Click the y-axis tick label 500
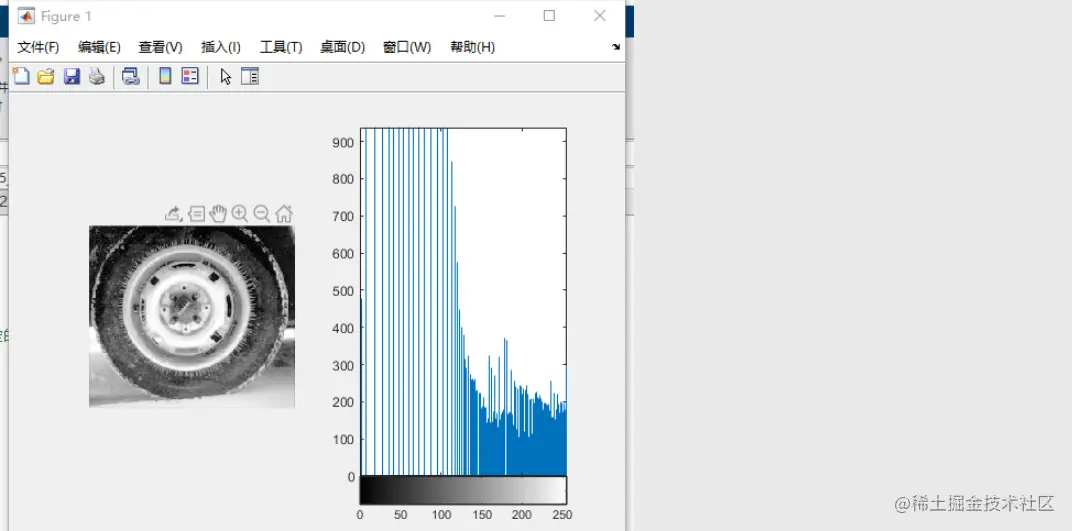Screen dimensions: 1072x531 pos(343,290)
